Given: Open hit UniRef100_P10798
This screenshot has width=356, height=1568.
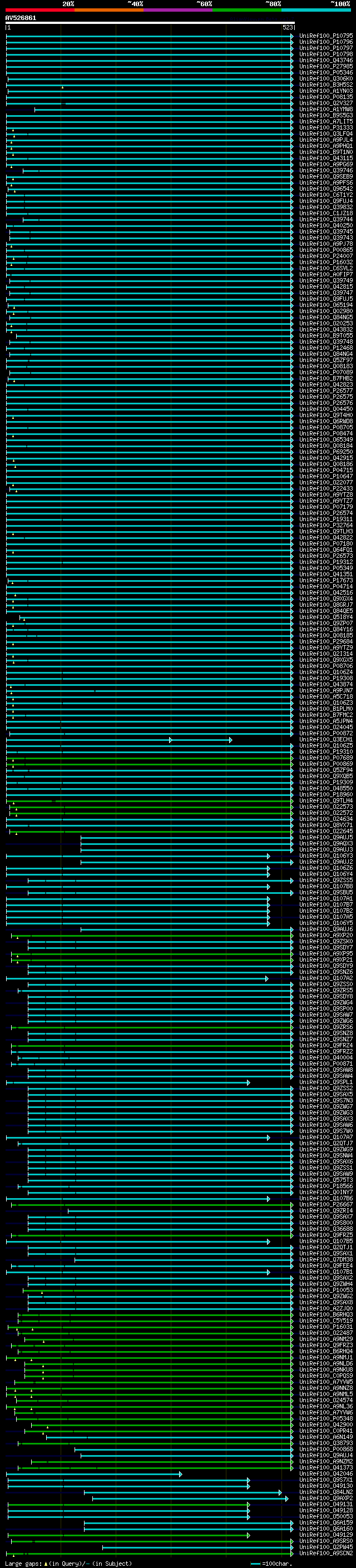Looking at the screenshot, I should pos(326,54).
